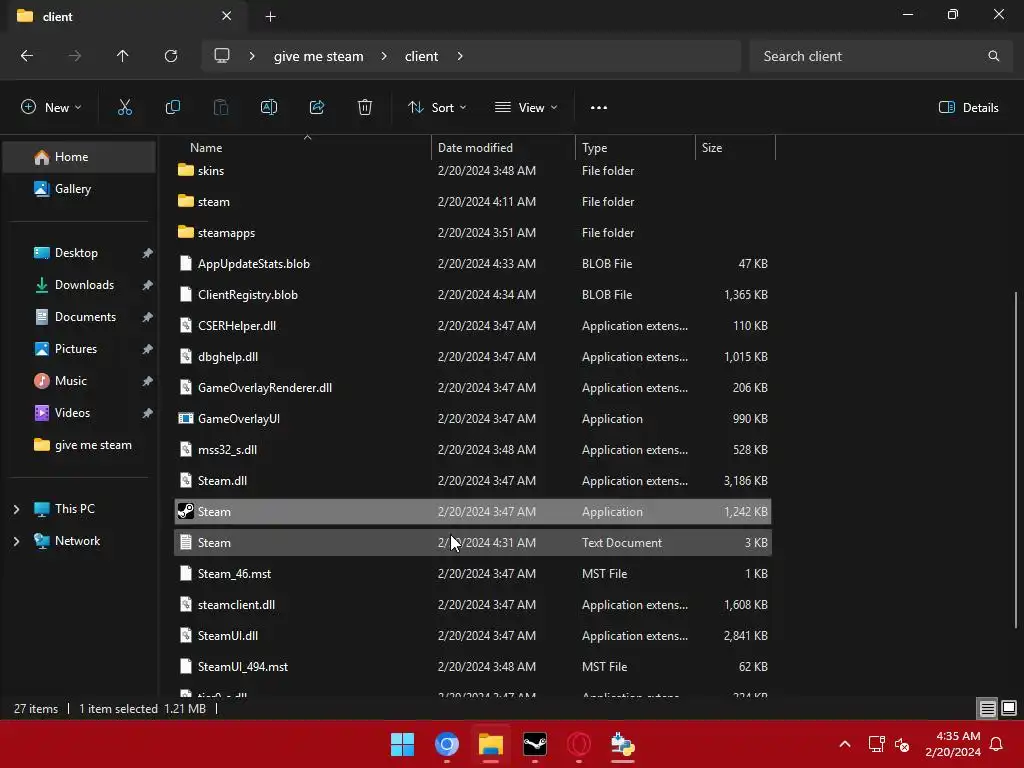The width and height of the screenshot is (1024, 768).
Task: Select the Steam application icon
Action: (x=185, y=511)
